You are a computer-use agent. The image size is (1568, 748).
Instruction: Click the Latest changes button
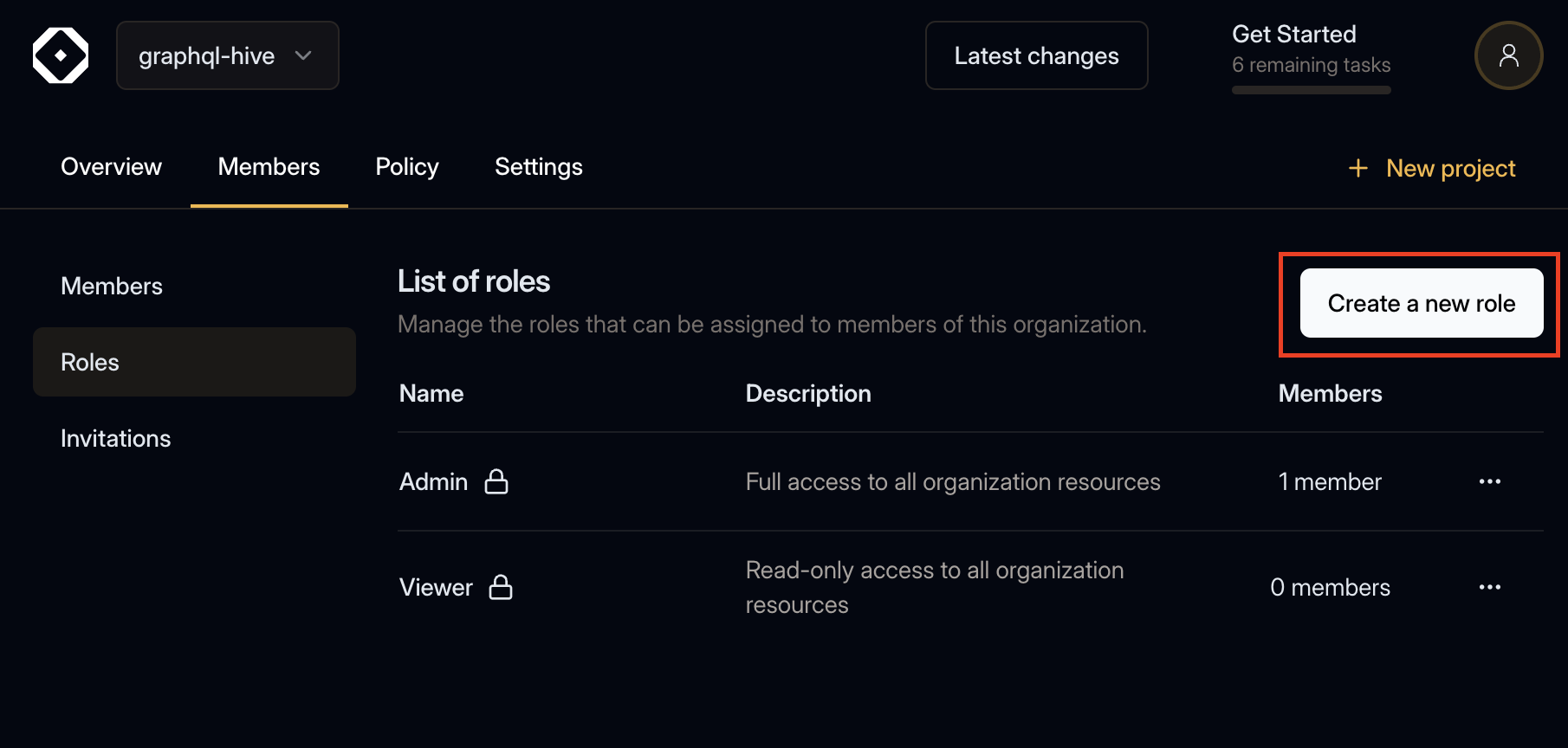point(1036,55)
